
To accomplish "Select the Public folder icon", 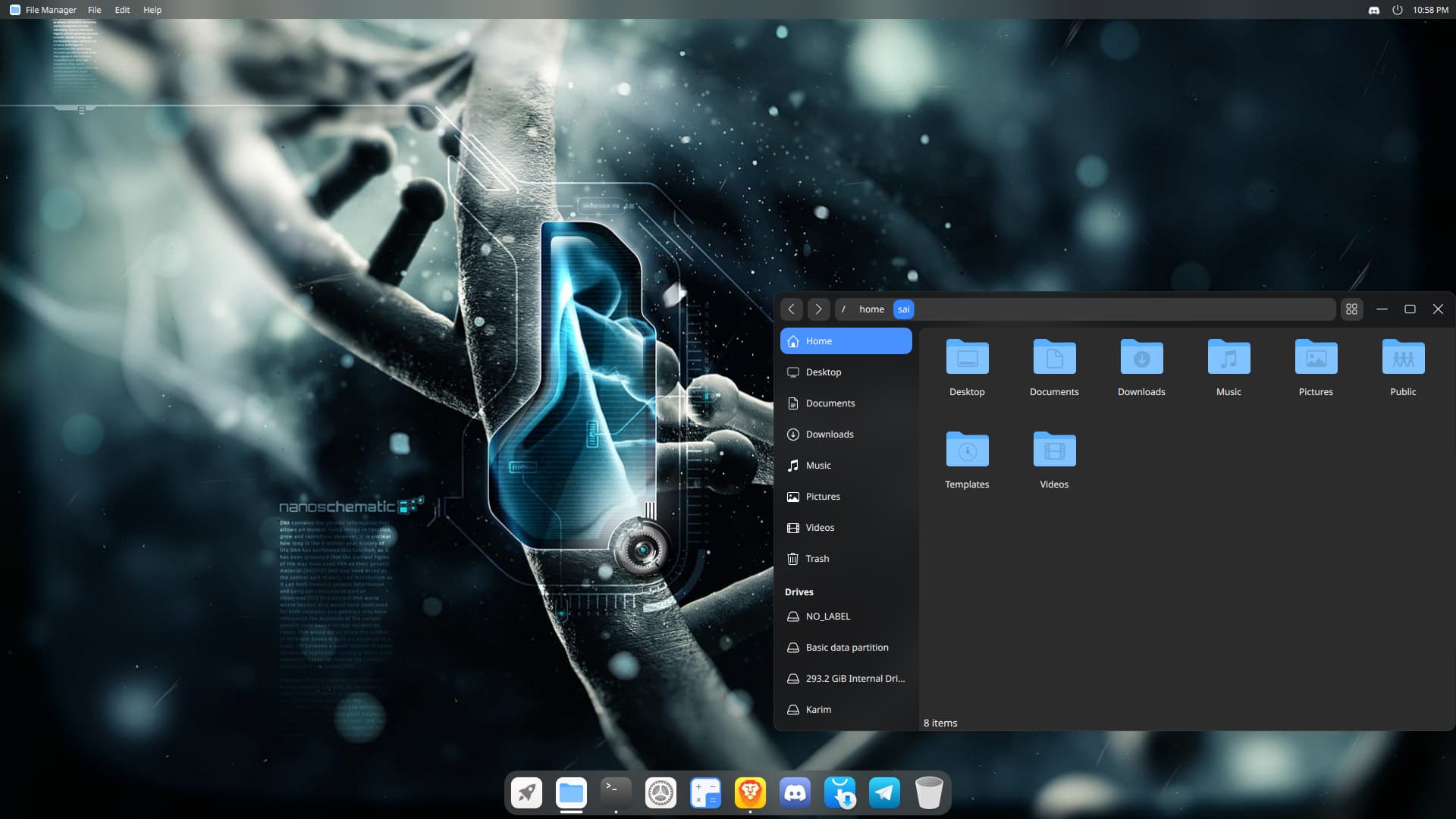I will tap(1403, 356).
